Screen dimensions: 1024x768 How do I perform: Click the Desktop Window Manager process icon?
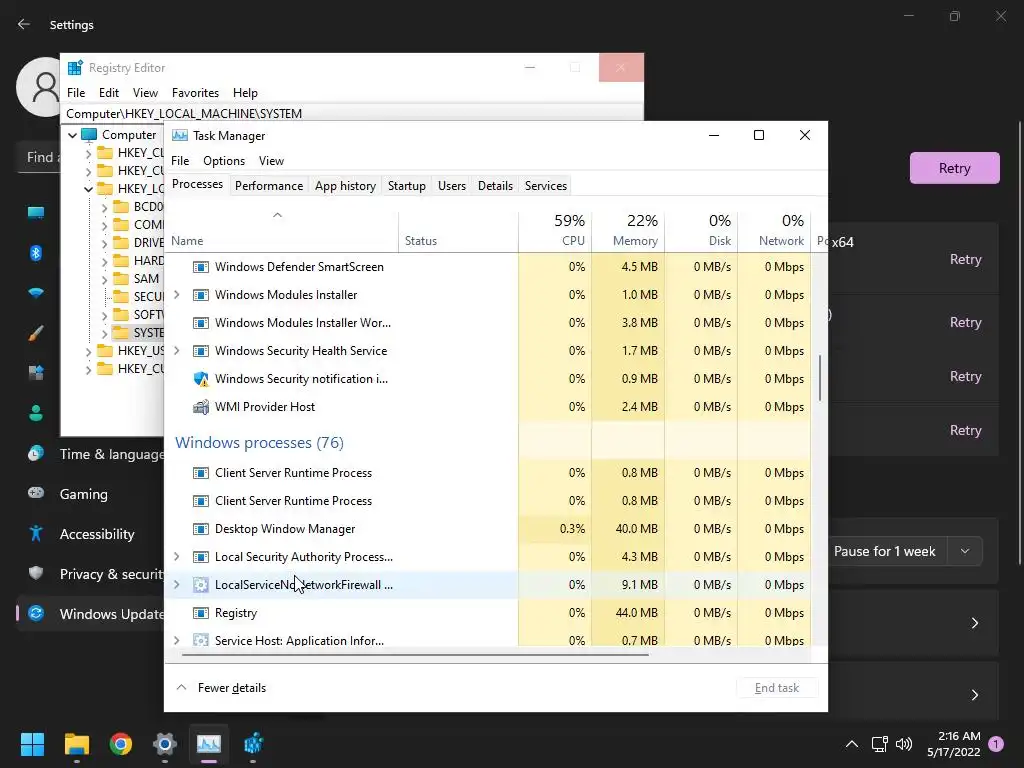point(201,529)
